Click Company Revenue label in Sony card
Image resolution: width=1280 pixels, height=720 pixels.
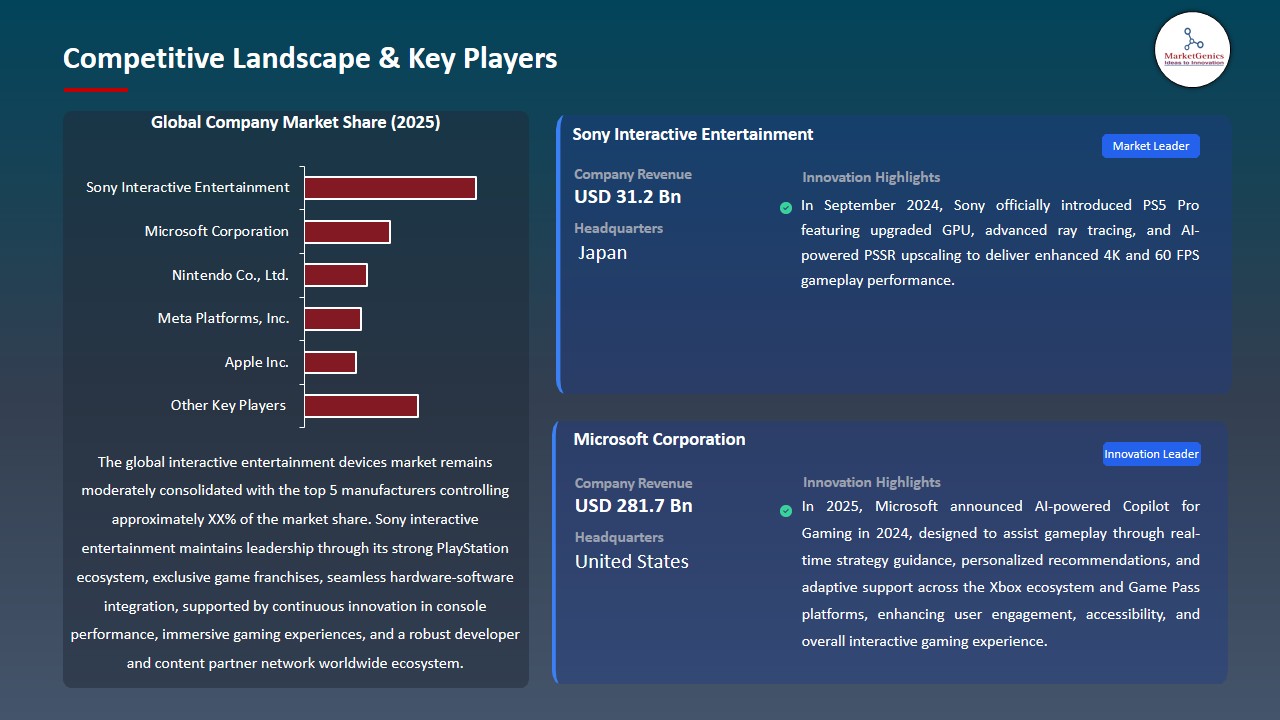point(633,174)
